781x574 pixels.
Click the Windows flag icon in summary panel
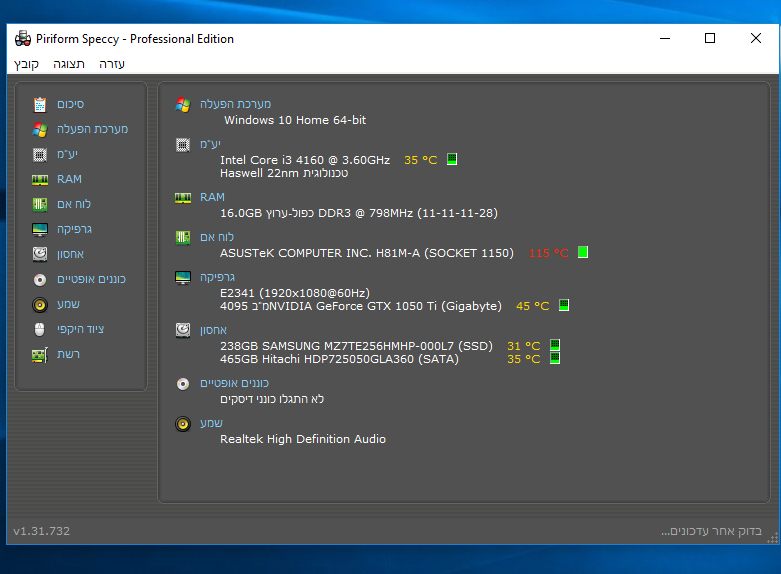tap(183, 105)
